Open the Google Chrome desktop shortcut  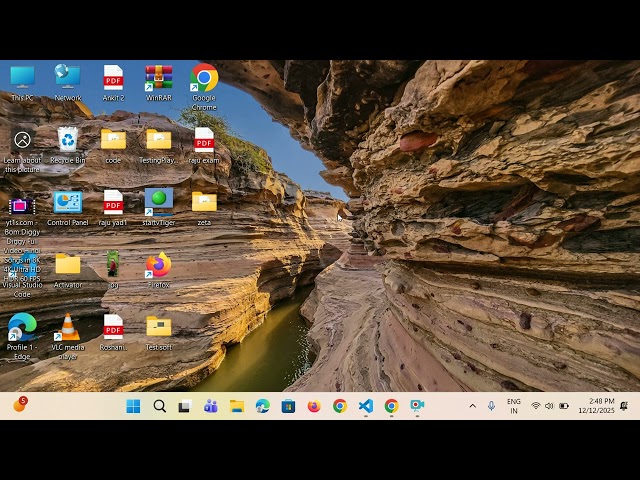click(204, 78)
